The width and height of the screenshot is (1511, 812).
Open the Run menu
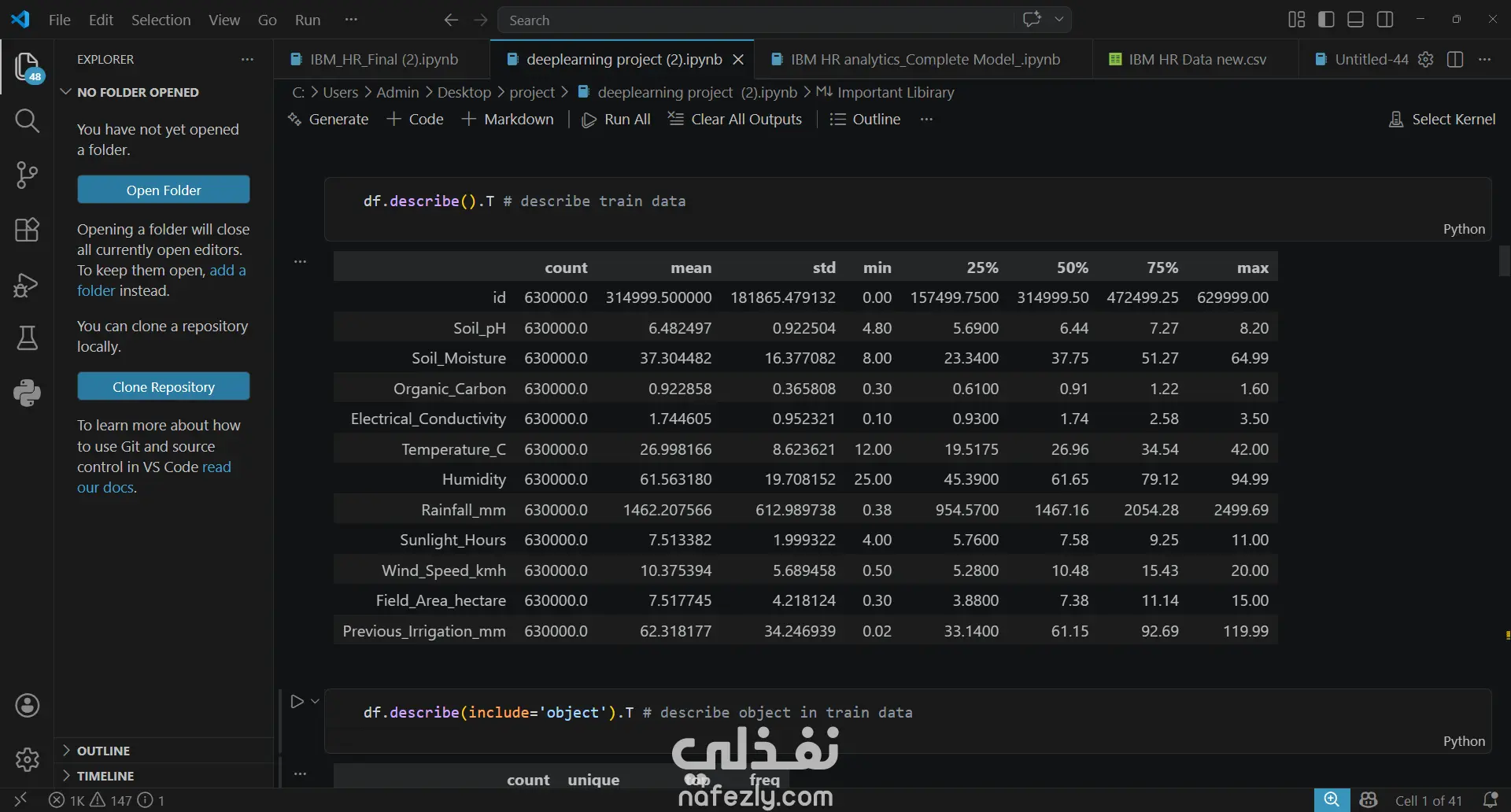[308, 20]
